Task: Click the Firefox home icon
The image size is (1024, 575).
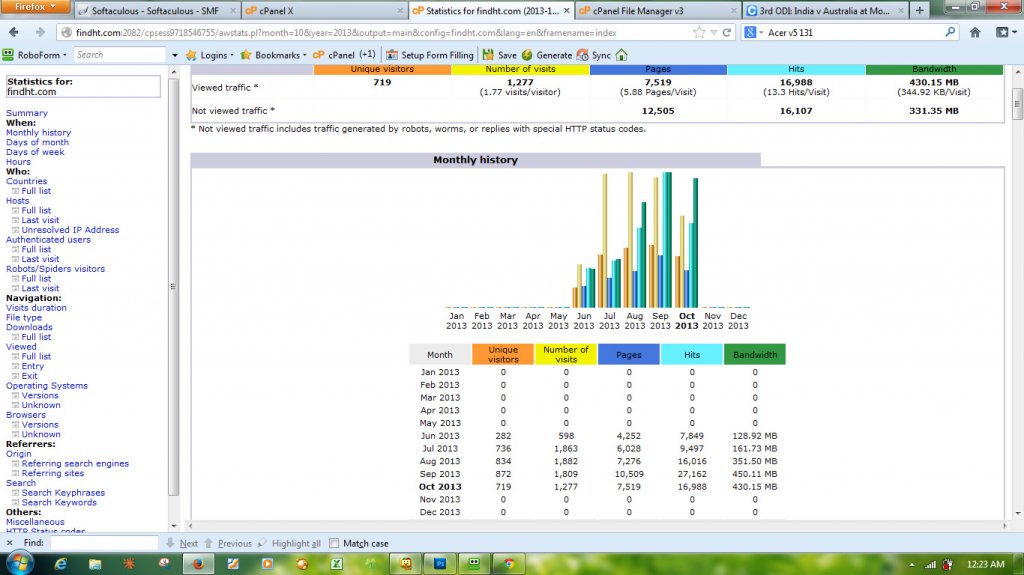Action: [975, 33]
